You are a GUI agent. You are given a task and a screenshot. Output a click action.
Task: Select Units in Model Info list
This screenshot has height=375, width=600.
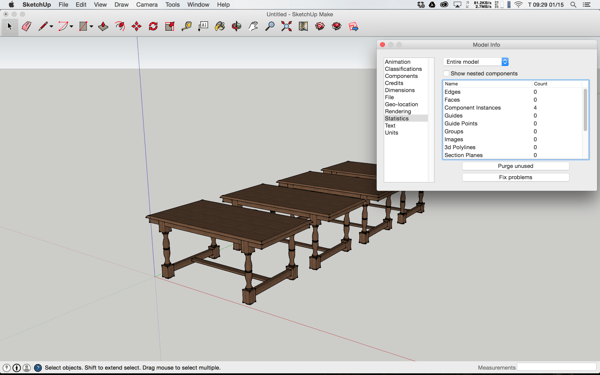click(x=391, y=132)
